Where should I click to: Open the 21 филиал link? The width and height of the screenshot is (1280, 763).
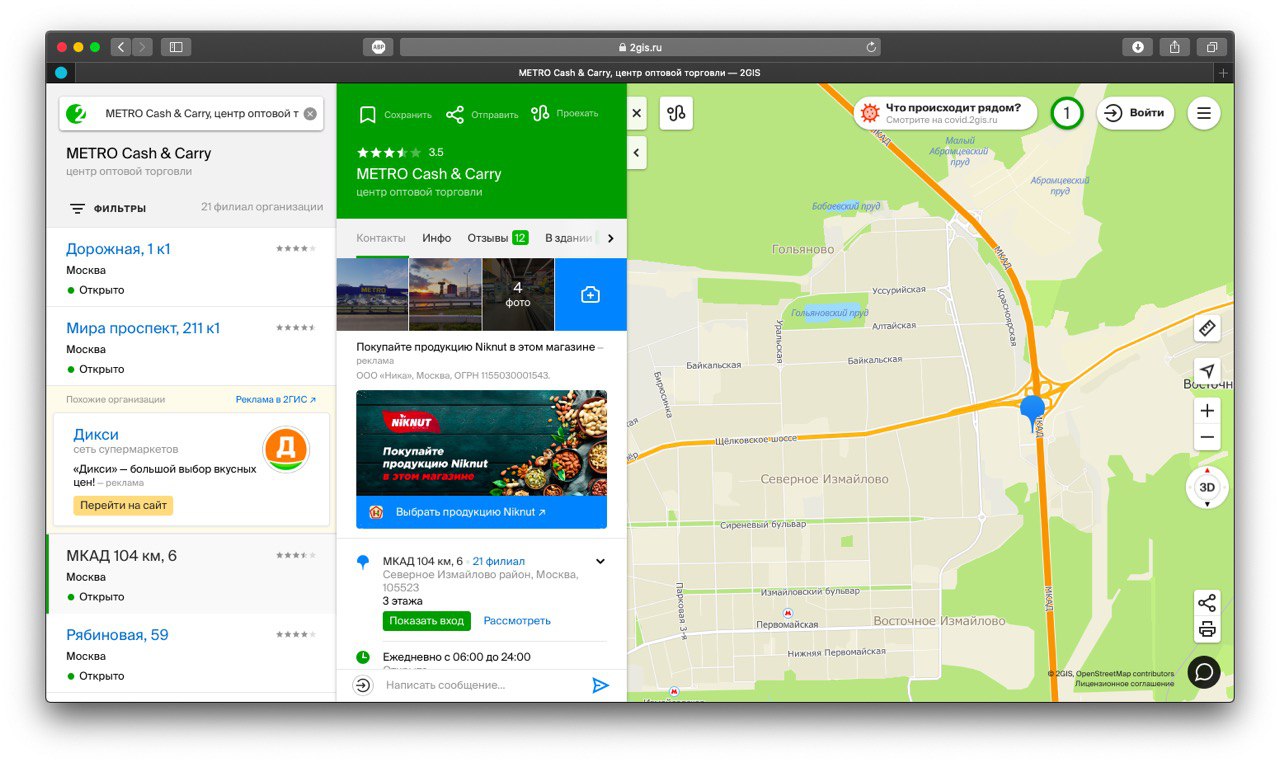498,561
